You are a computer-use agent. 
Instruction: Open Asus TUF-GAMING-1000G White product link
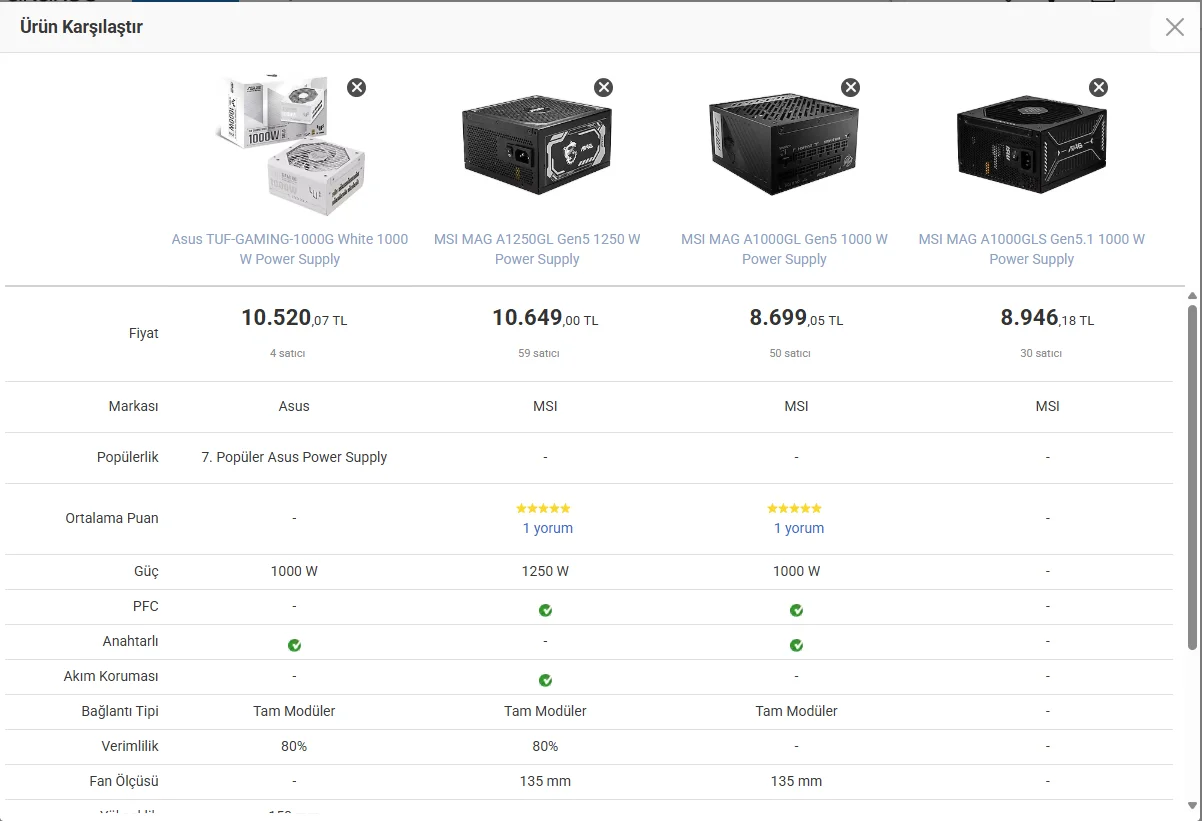click(290, 249)
